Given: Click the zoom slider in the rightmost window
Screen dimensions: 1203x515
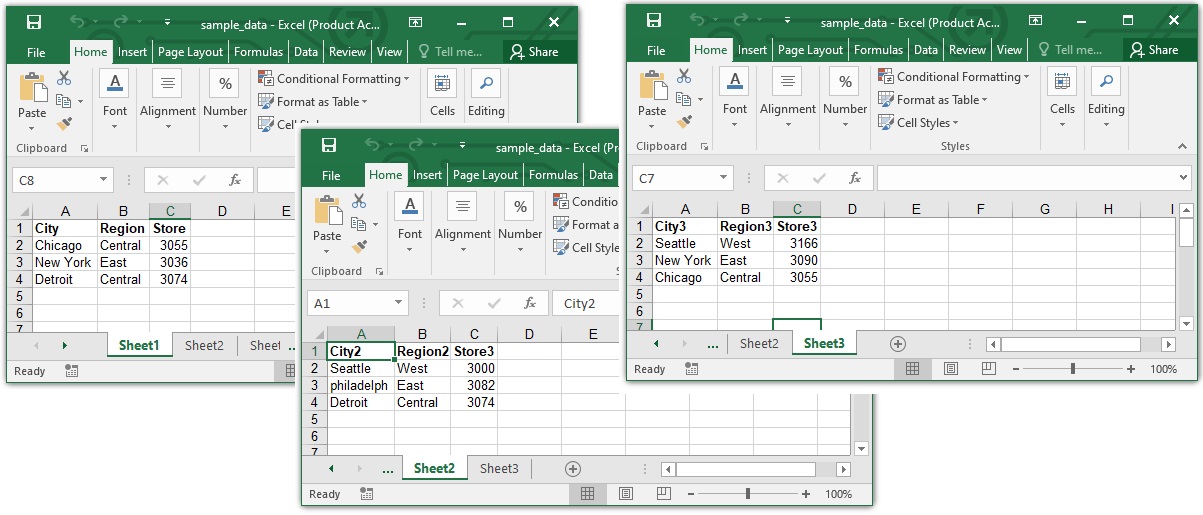Looking at the screenshot, I should (x=1072, y=369).
